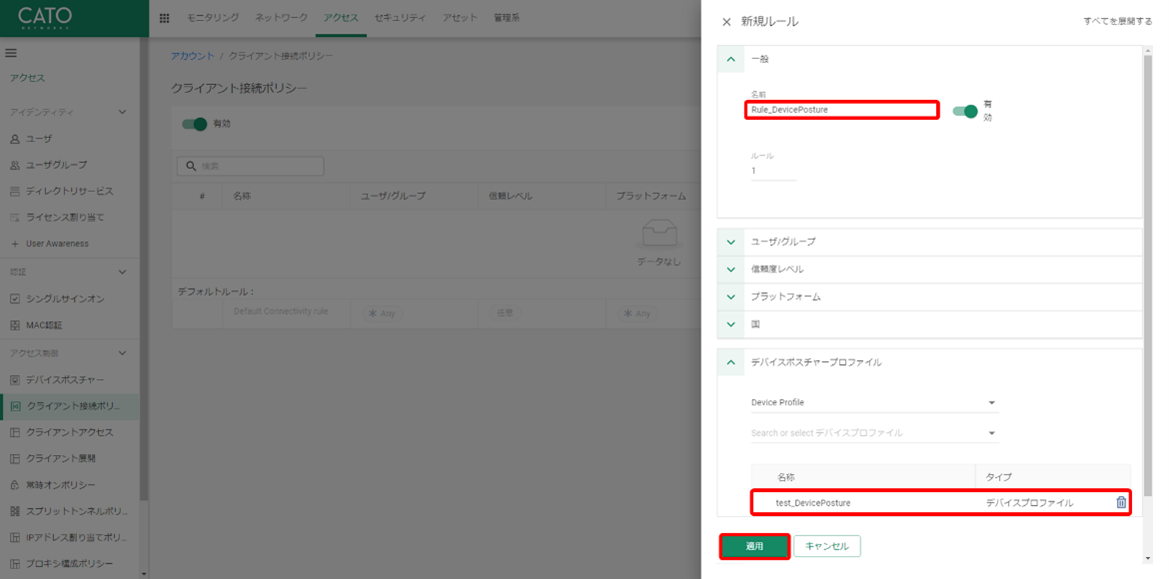Click the 名称 column header in panel

tap(786, 477)
